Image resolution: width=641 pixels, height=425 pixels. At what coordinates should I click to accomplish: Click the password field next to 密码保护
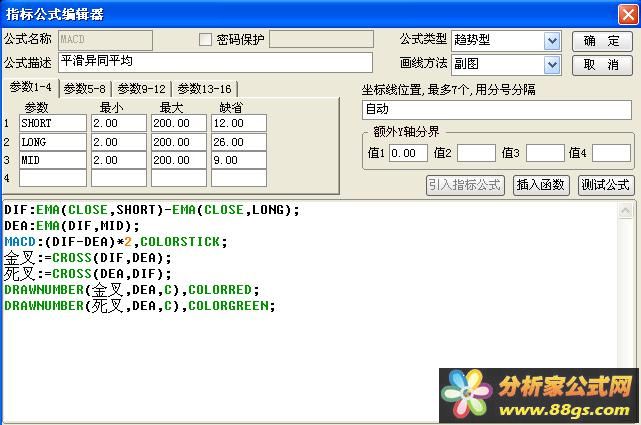(322, 40)
